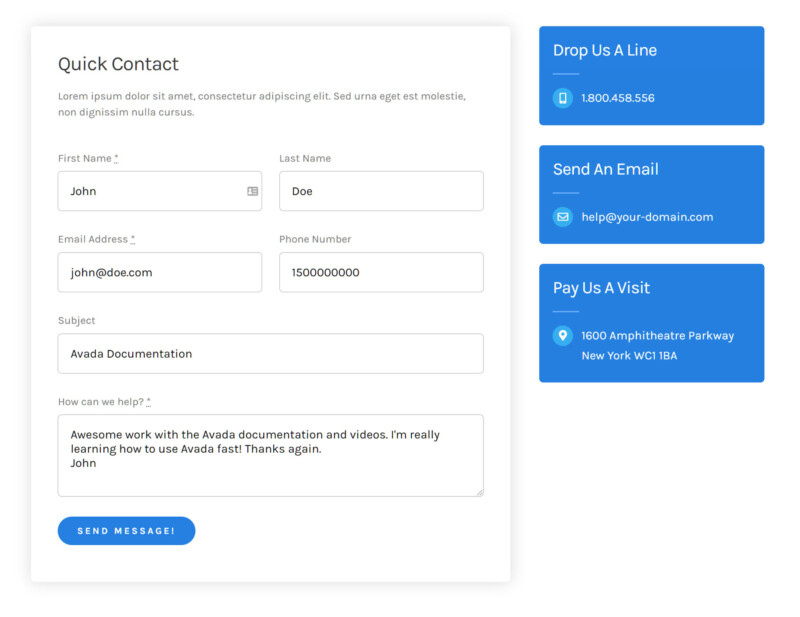Select the First Name input containing John
The width and height of the screenshot is (800, 617).
tap(160, 191)
